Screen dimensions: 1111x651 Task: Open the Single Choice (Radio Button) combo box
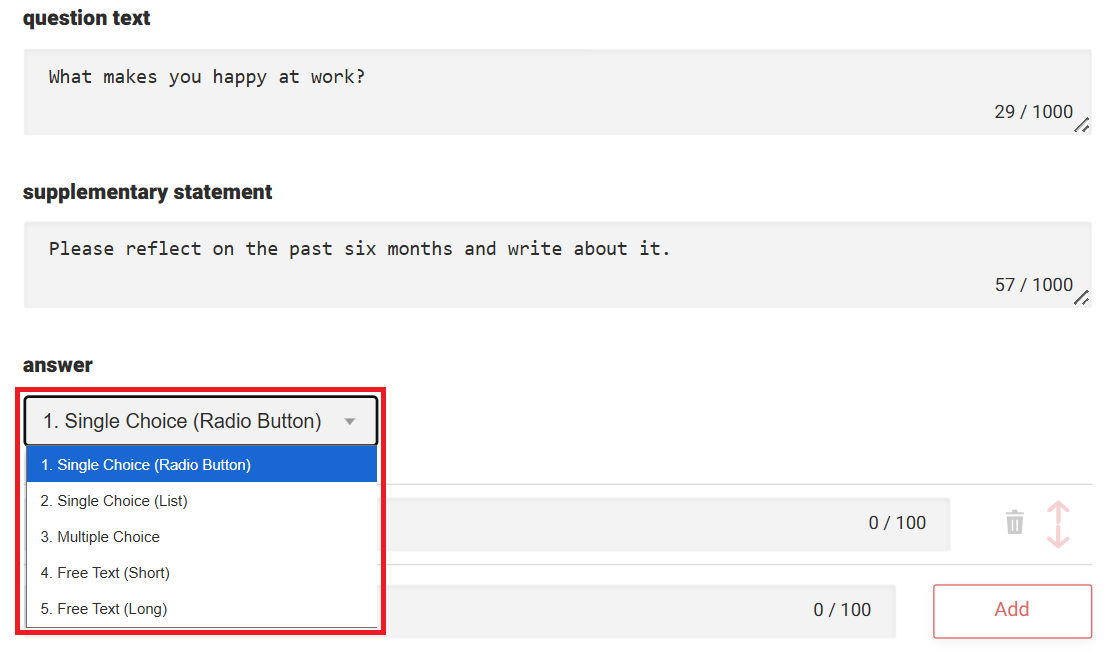(x=200, y=422)
